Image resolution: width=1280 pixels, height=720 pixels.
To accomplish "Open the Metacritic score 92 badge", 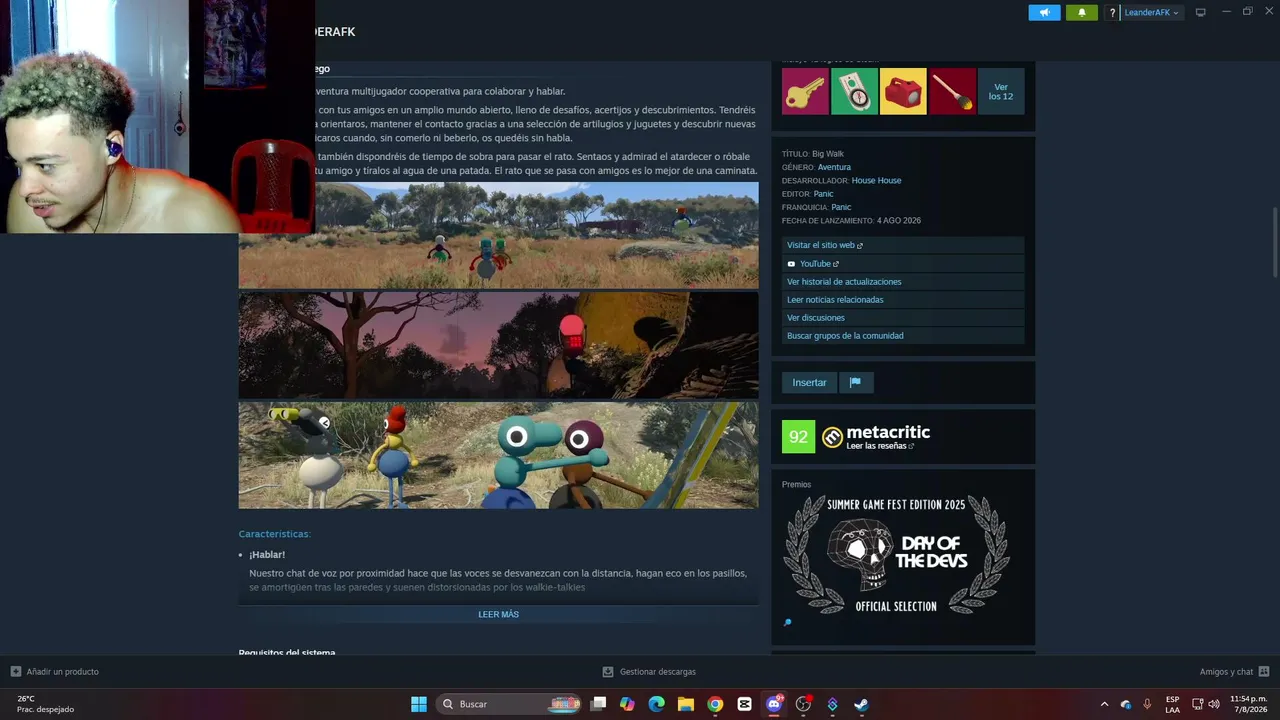I will pyautogui.click(x=798, y=436).
